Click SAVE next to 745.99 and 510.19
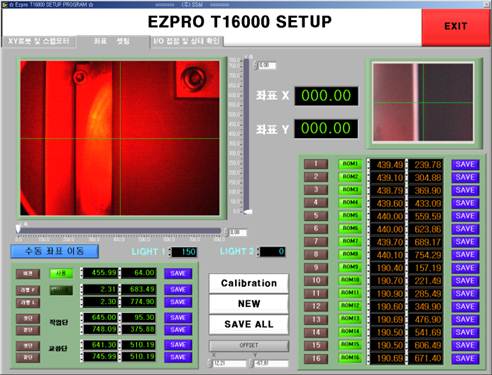This screenshot has height=375, width=492. click(x=178, y=357)
